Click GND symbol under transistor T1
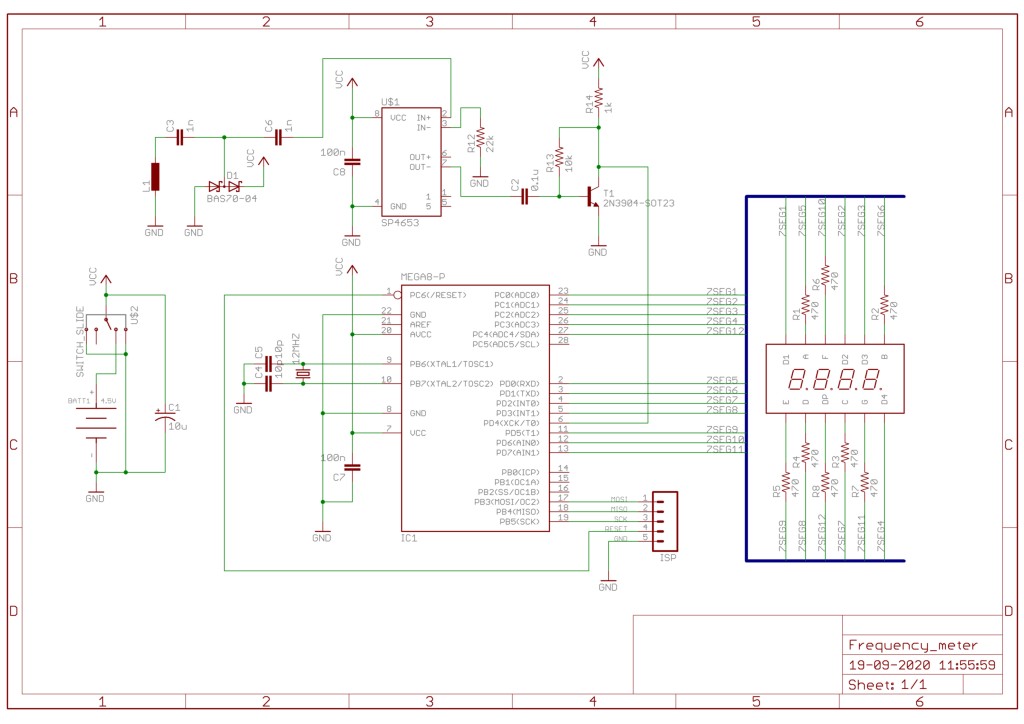This screenshot has height=724, width=1024. [x=598, y=249]
